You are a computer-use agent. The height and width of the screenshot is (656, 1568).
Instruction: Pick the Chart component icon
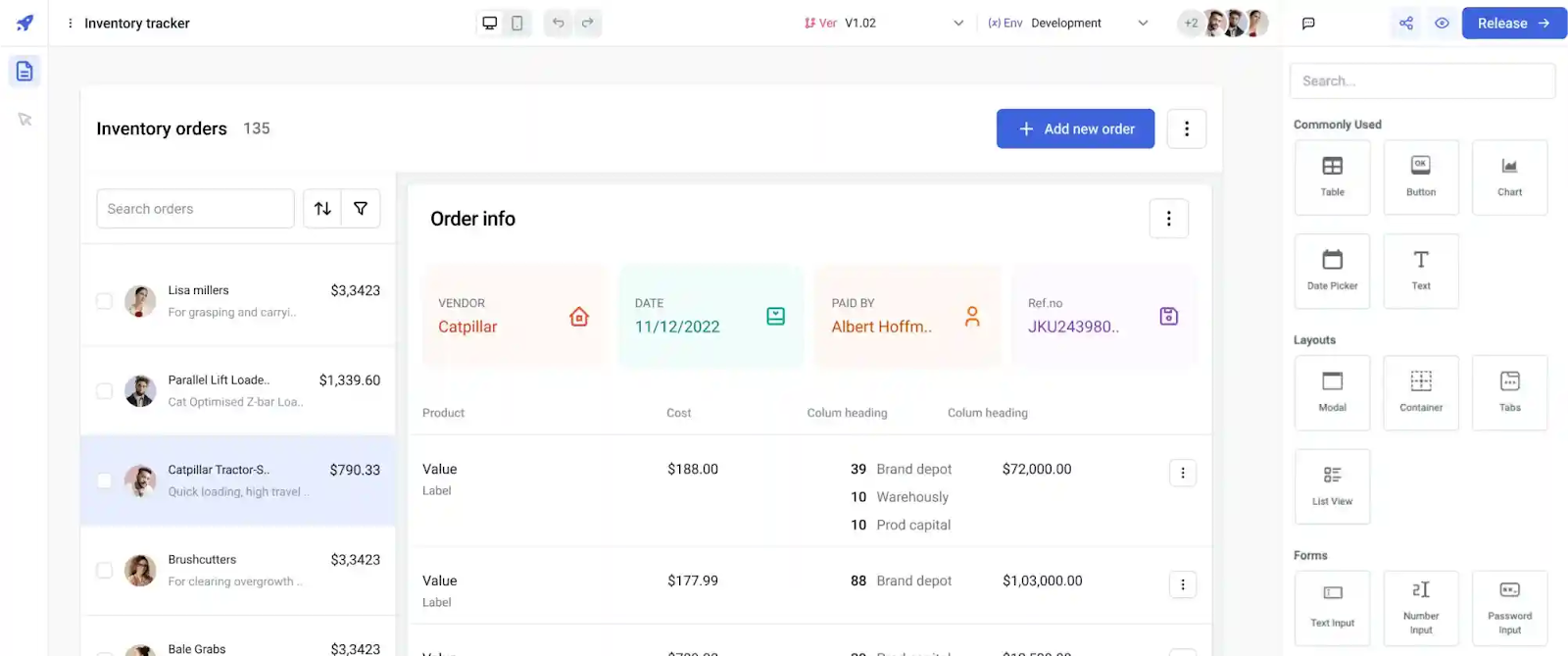point(1509,177)
